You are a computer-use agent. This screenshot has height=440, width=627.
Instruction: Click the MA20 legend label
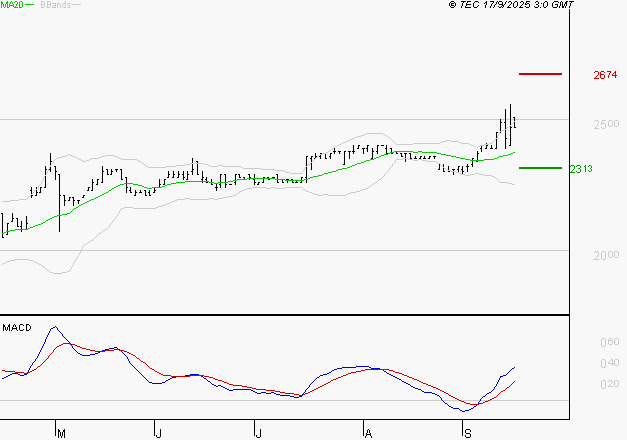(x=12, y=5)
